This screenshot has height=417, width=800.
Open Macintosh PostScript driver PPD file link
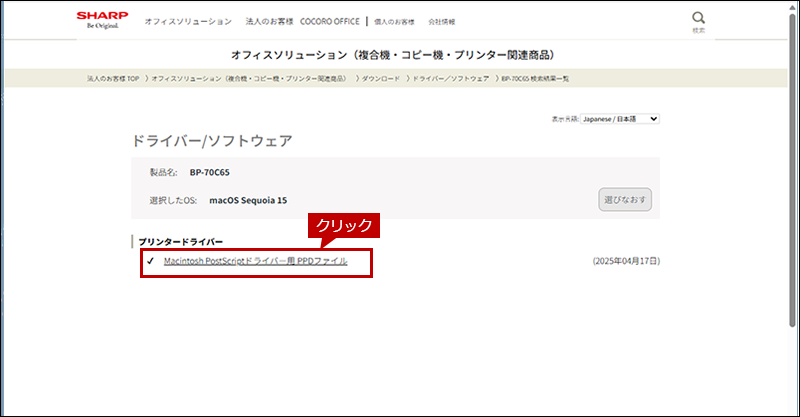(x=255, y=261)
